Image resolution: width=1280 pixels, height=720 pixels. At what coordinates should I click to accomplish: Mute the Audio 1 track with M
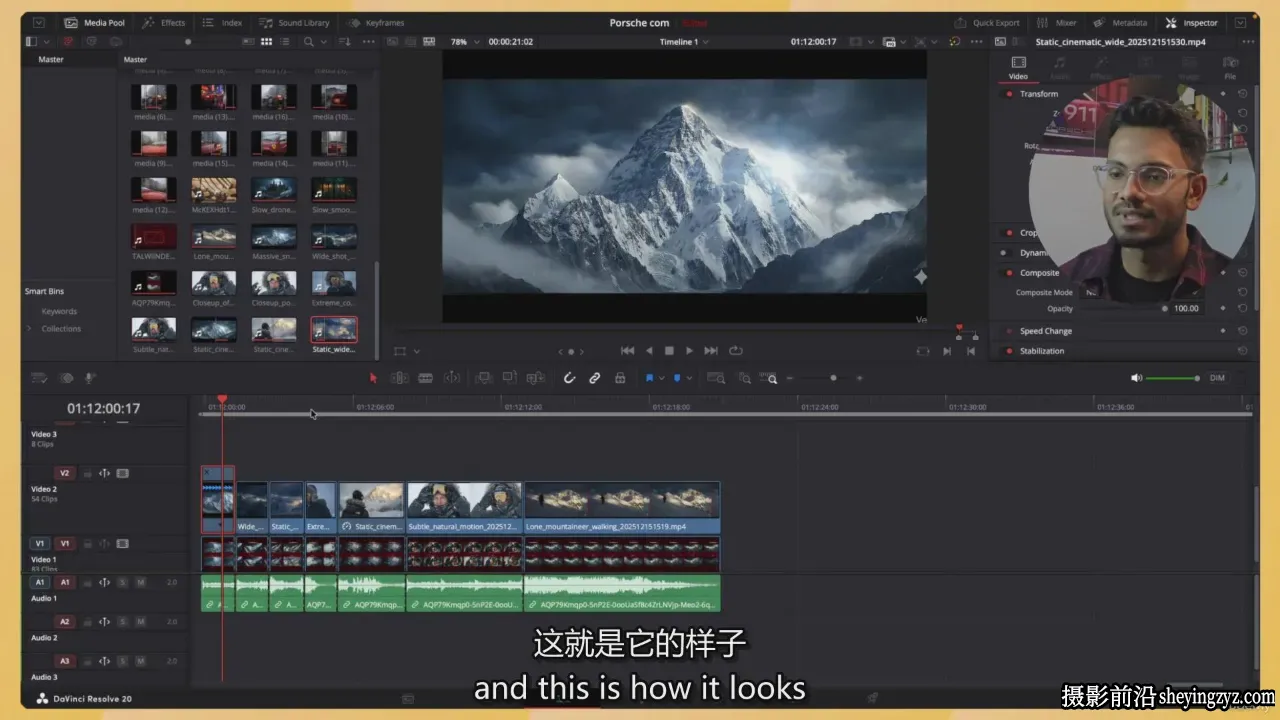point(140,582)
